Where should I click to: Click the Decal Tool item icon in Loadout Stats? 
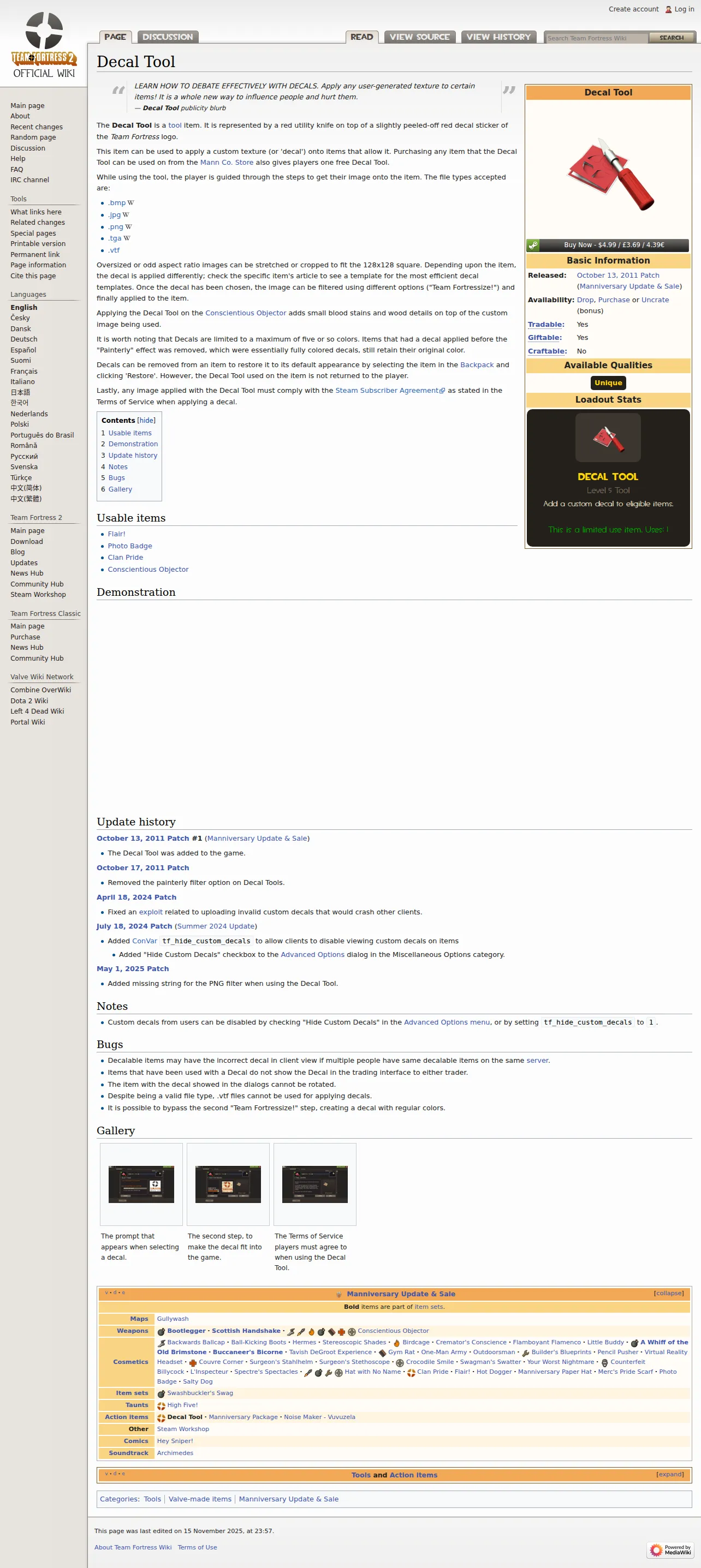(608, 437)
